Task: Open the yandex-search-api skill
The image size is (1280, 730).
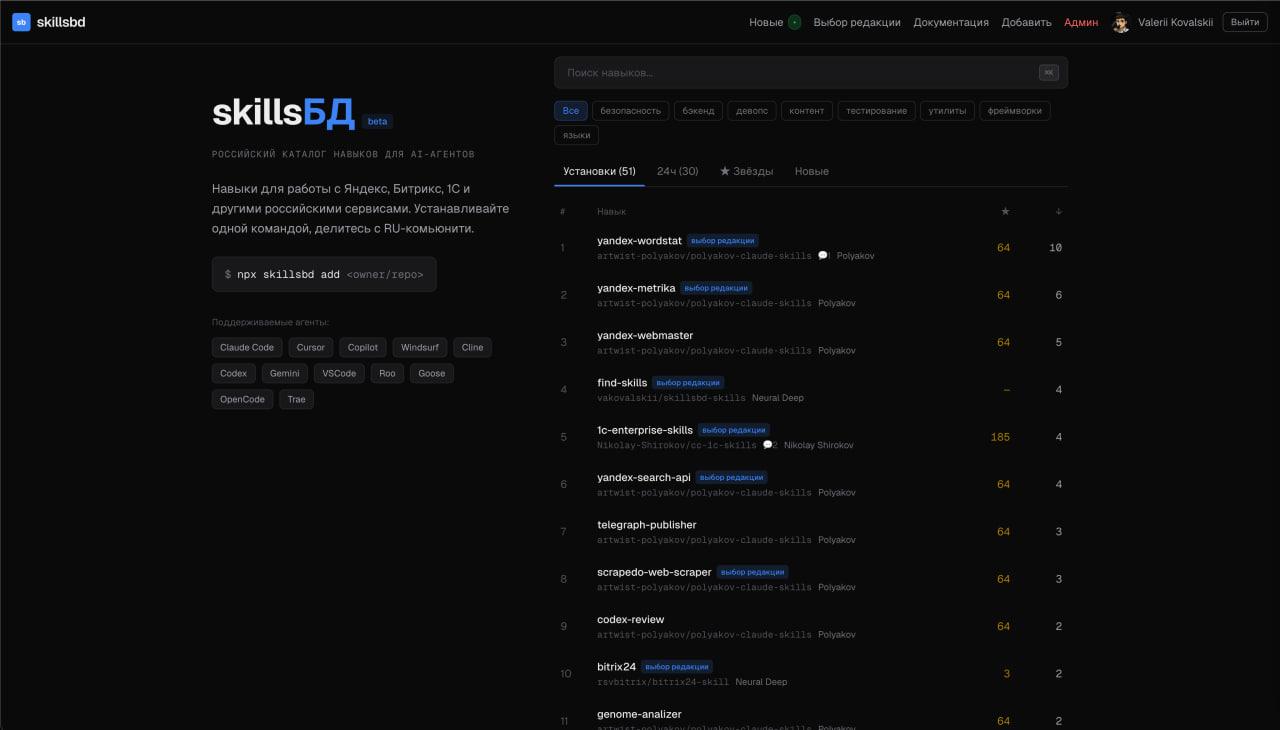Action: [x=644, y=477]
